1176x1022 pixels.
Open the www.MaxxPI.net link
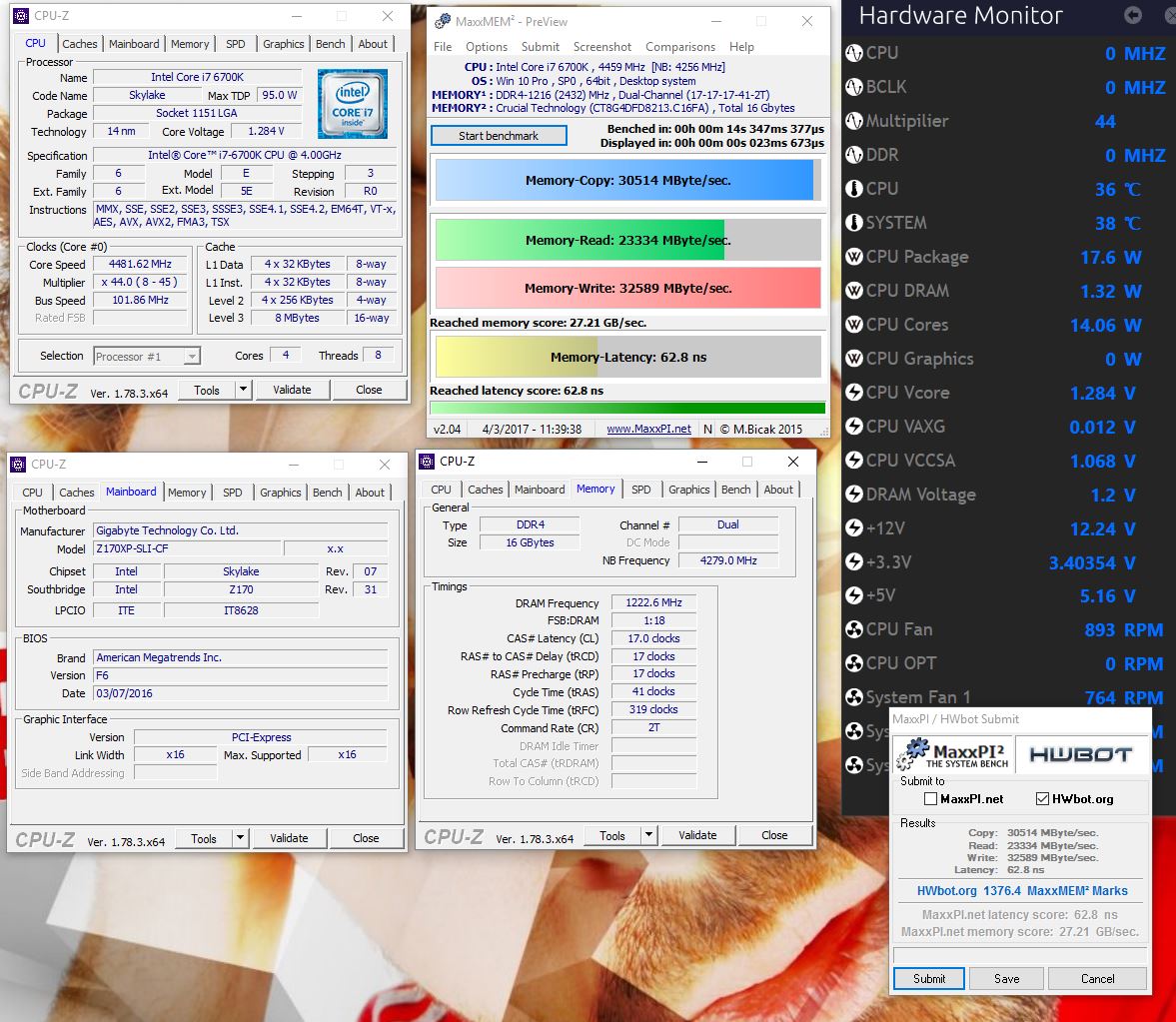click(648, 429)
